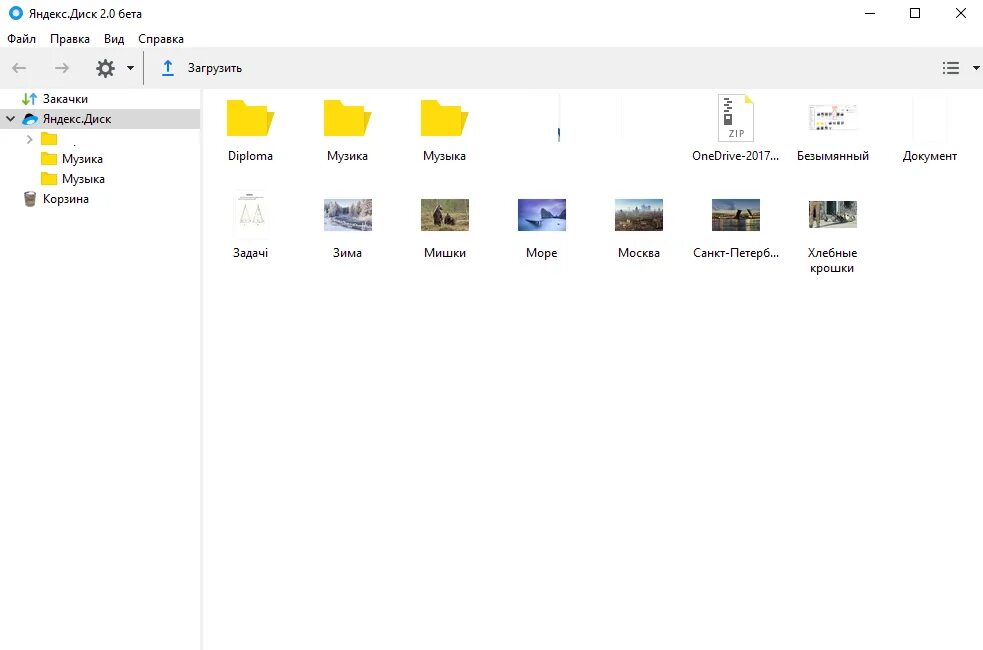Screen dimensions: 983x650
Task: Select the Зима winter photo
Action: click(347, 215)
